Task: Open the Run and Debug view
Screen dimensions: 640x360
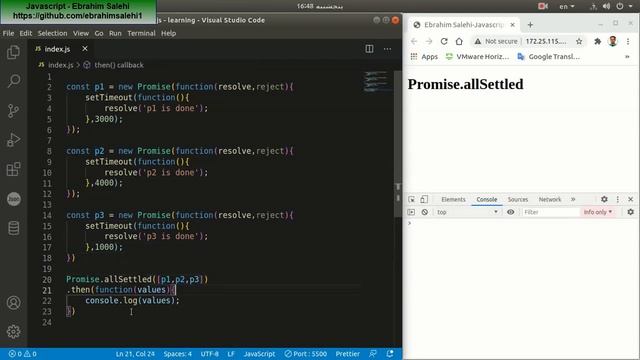Action: tap(13, 140)
